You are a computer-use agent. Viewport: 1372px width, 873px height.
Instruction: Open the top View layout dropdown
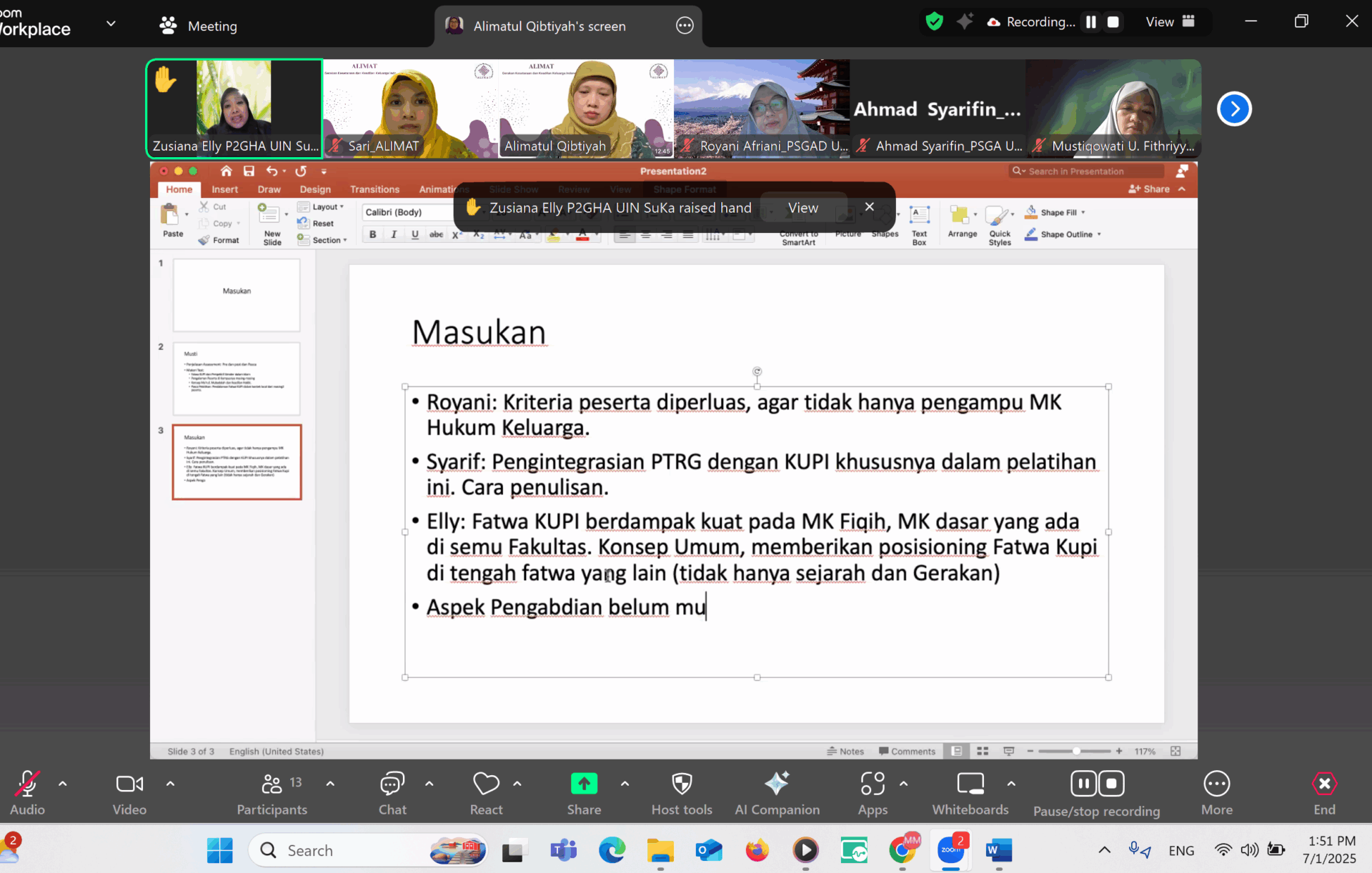point(1170,22)
